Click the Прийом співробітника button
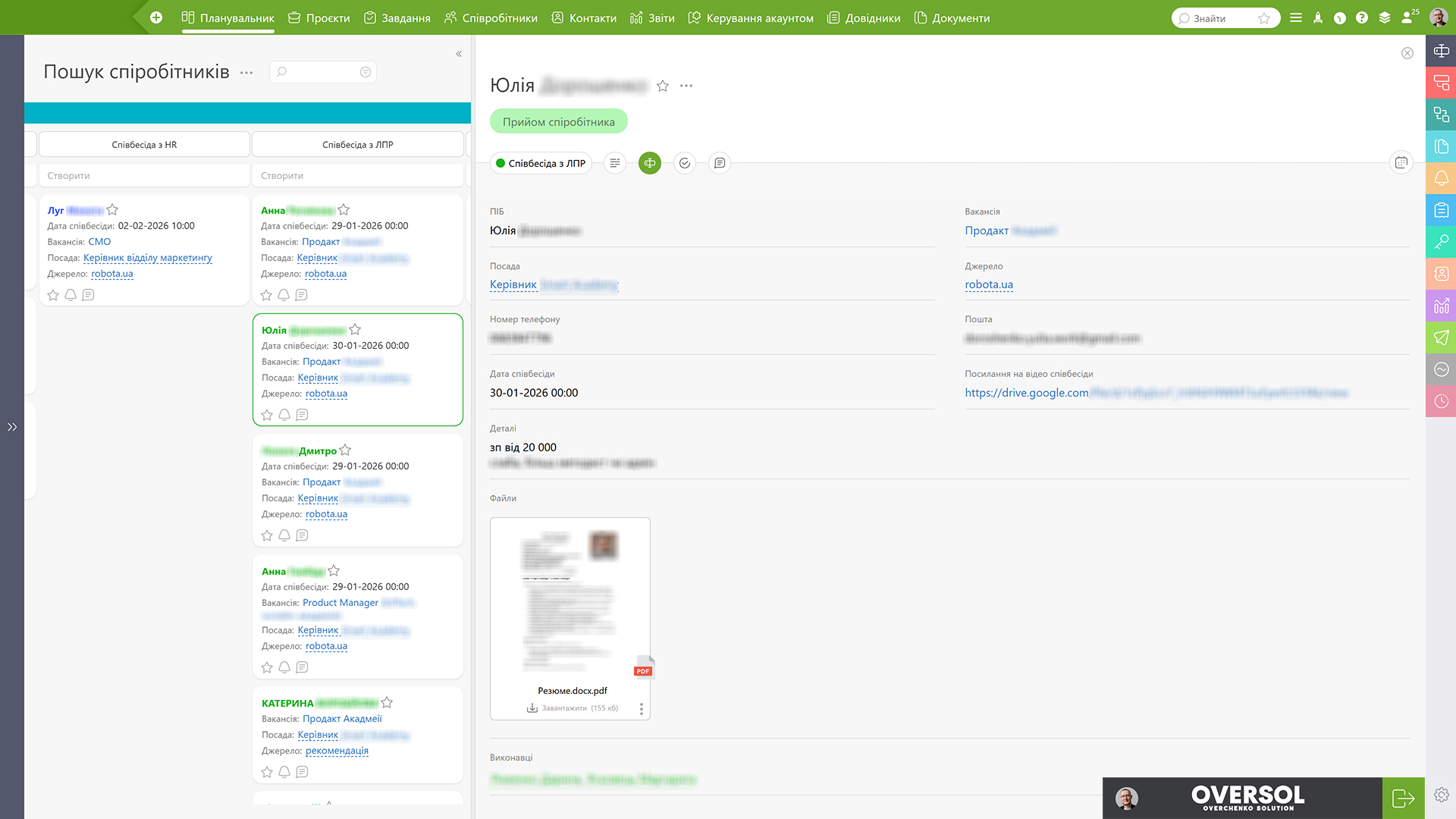The width and height of the screenshot is (1456, 819). coord(559,121)
